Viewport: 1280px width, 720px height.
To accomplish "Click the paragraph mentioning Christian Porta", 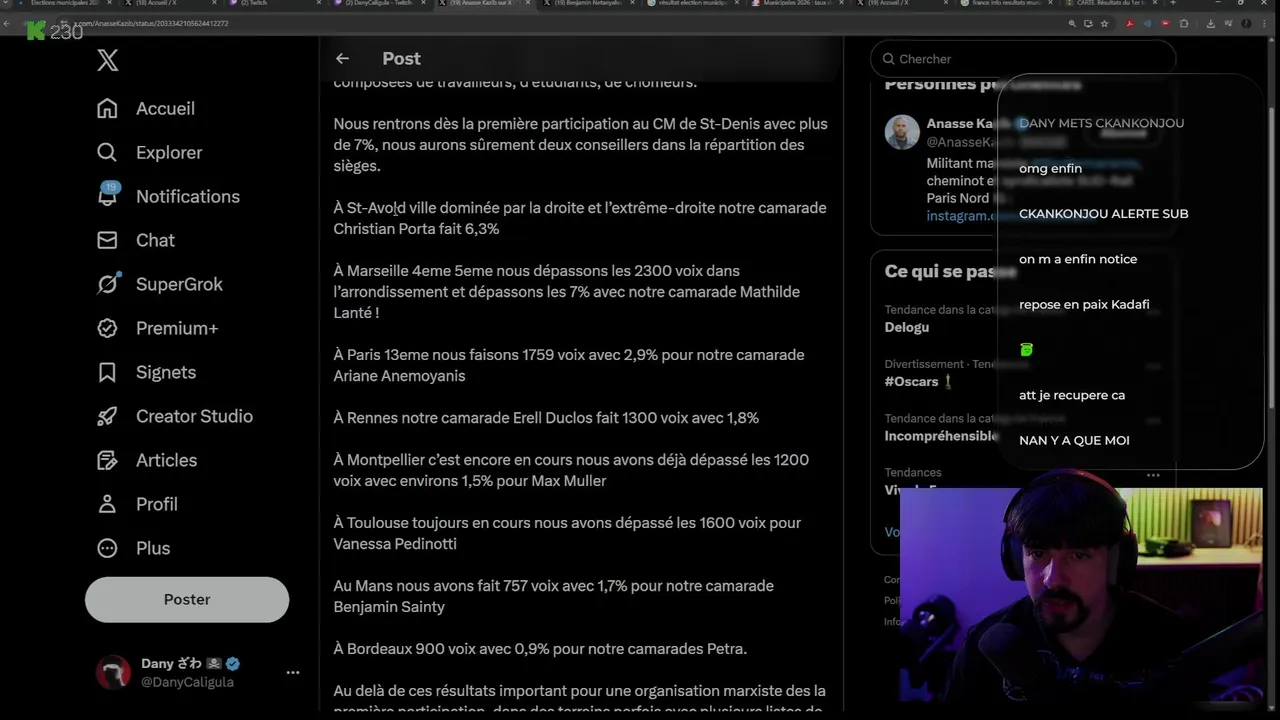I will tap(580, 218).
